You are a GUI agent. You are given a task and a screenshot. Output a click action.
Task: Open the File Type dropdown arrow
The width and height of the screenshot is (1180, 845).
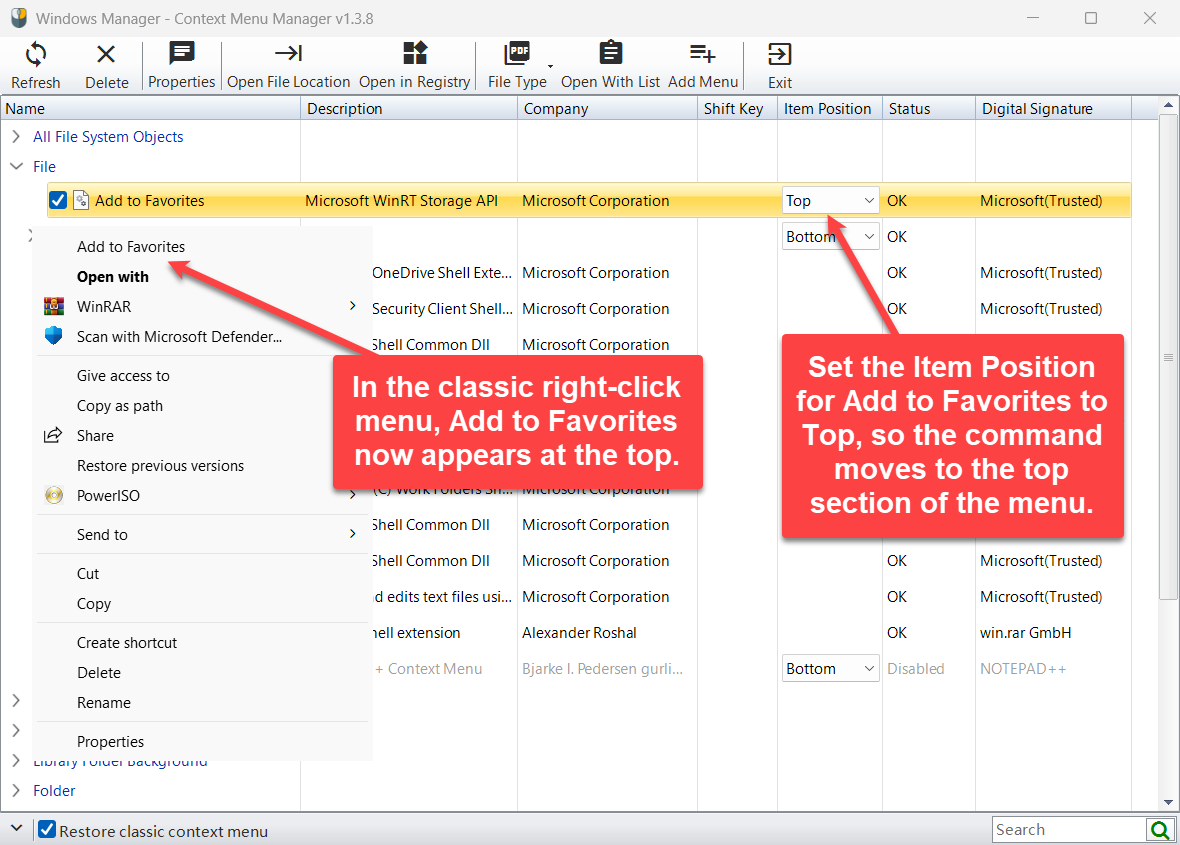(x=550, y=66)
